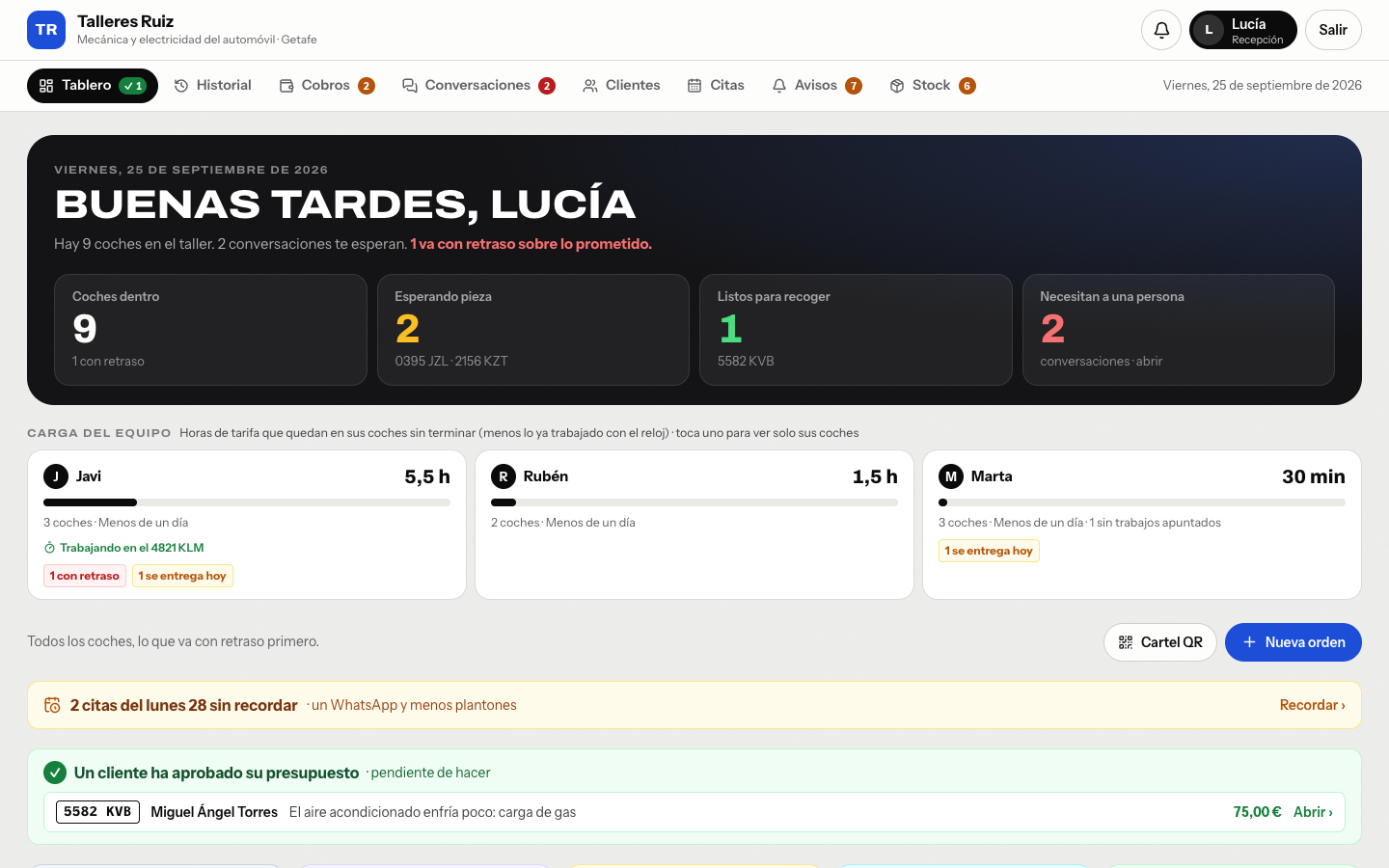Open the Citas tab
This screenshot has height=868, width=1389.
tap(716, 86)
